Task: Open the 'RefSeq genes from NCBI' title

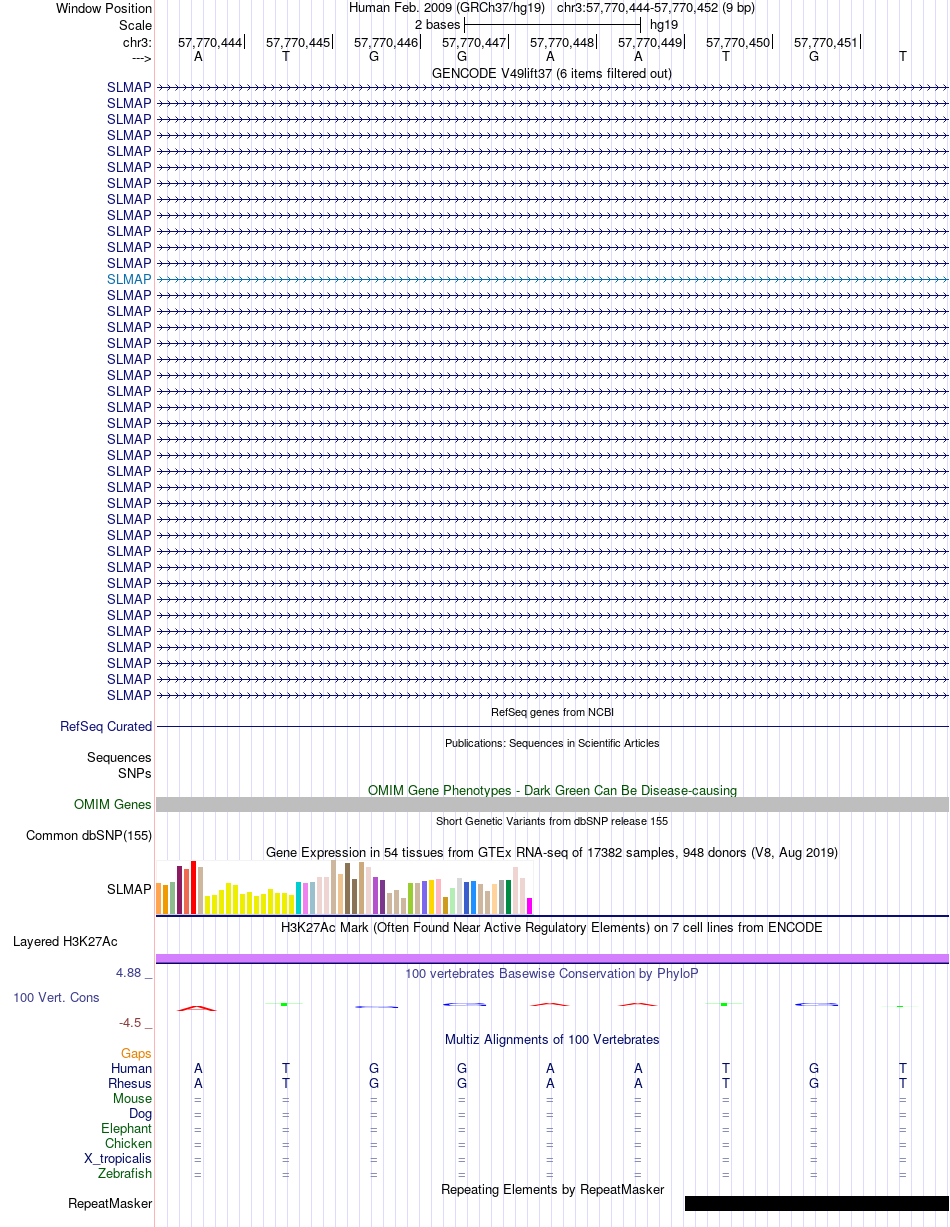Action: click(x=552, y=712)
